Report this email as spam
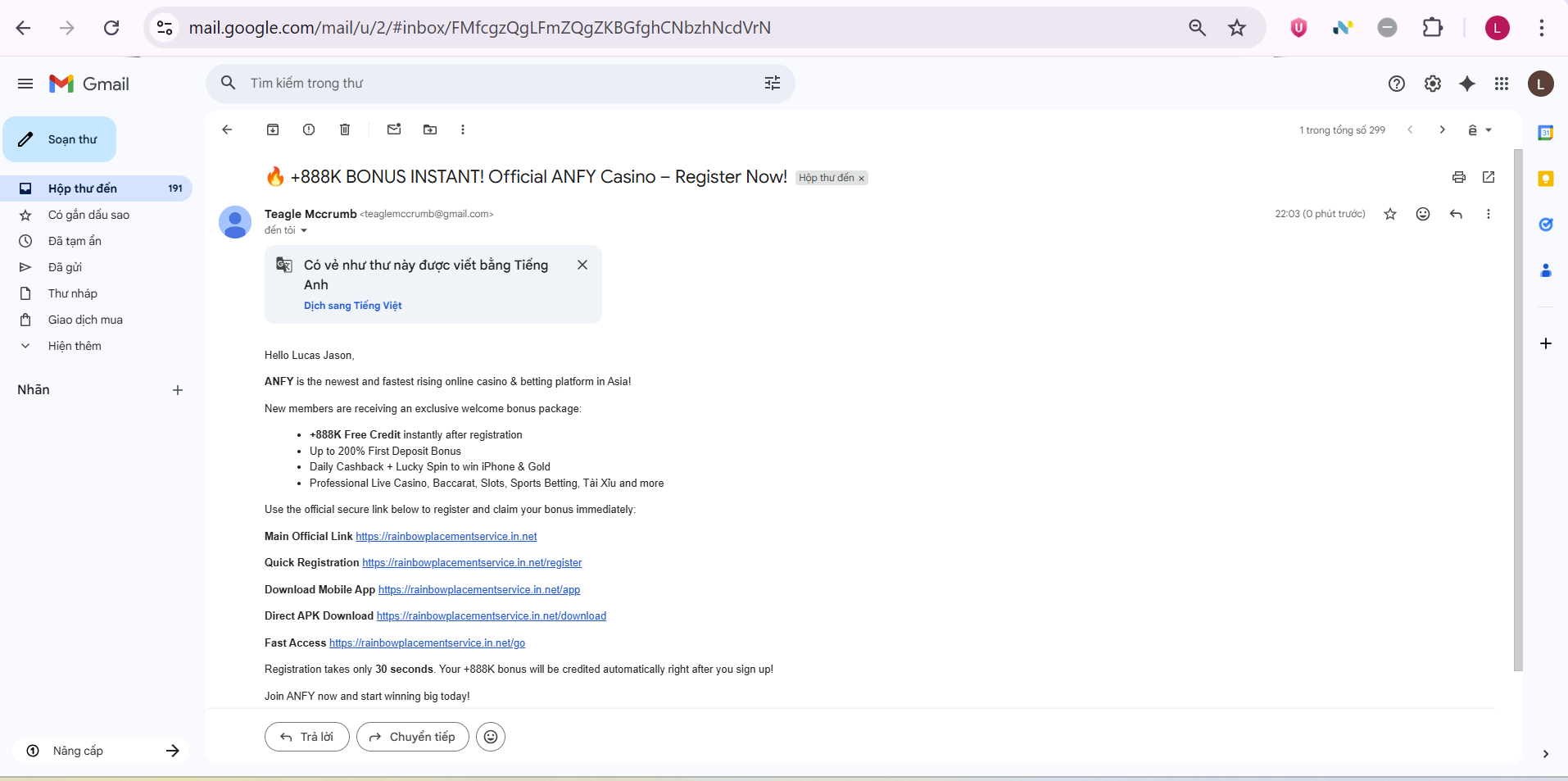The width and height of the screenshot is (1568, 781). click(x=309, y=129)
